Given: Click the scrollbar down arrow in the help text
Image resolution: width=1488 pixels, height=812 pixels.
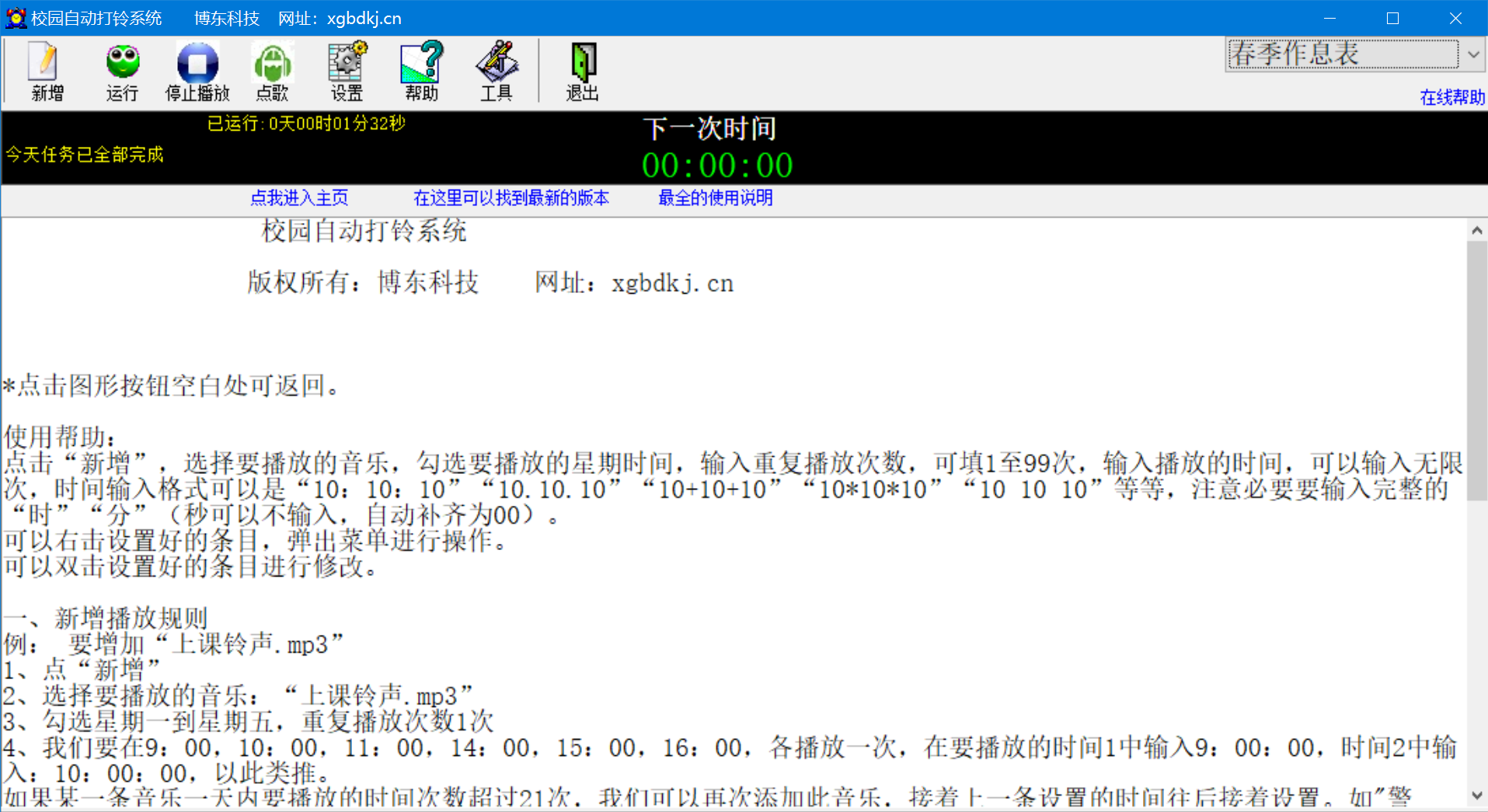Looking at the screenshot, I should pyautogui.click(x=1476, y=796).
